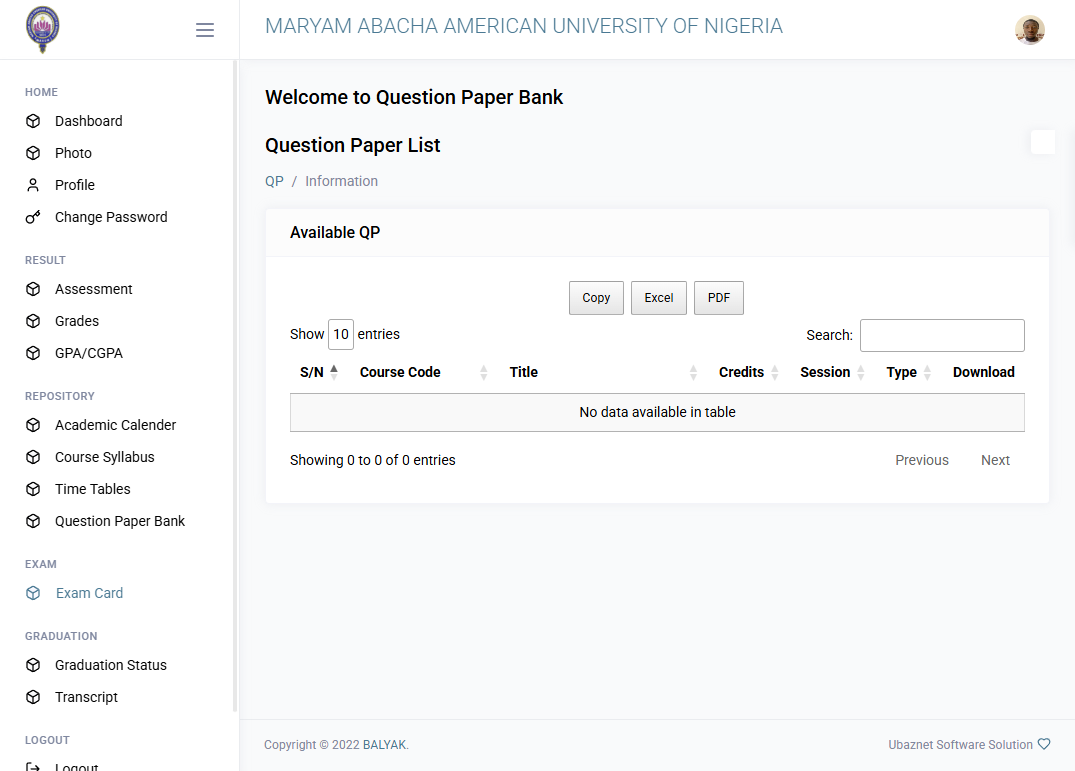1075x771 pixels.
Task: Click the cube icon beside Grades
Action: point(33,321)
